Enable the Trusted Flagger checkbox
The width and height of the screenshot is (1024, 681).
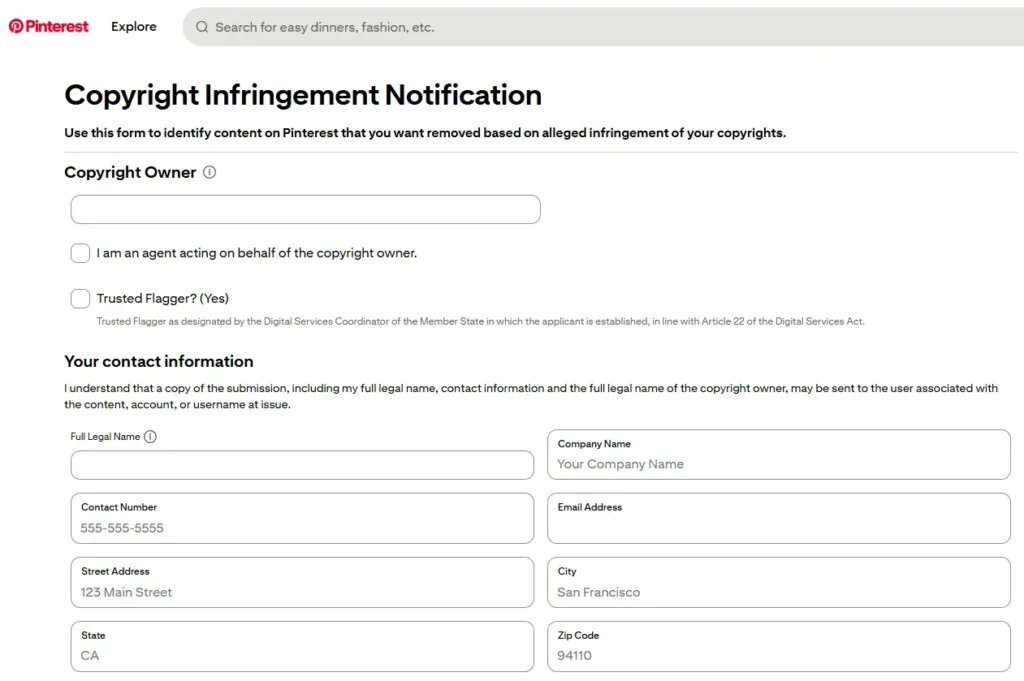pyautogui.click(x=80, y=298)
